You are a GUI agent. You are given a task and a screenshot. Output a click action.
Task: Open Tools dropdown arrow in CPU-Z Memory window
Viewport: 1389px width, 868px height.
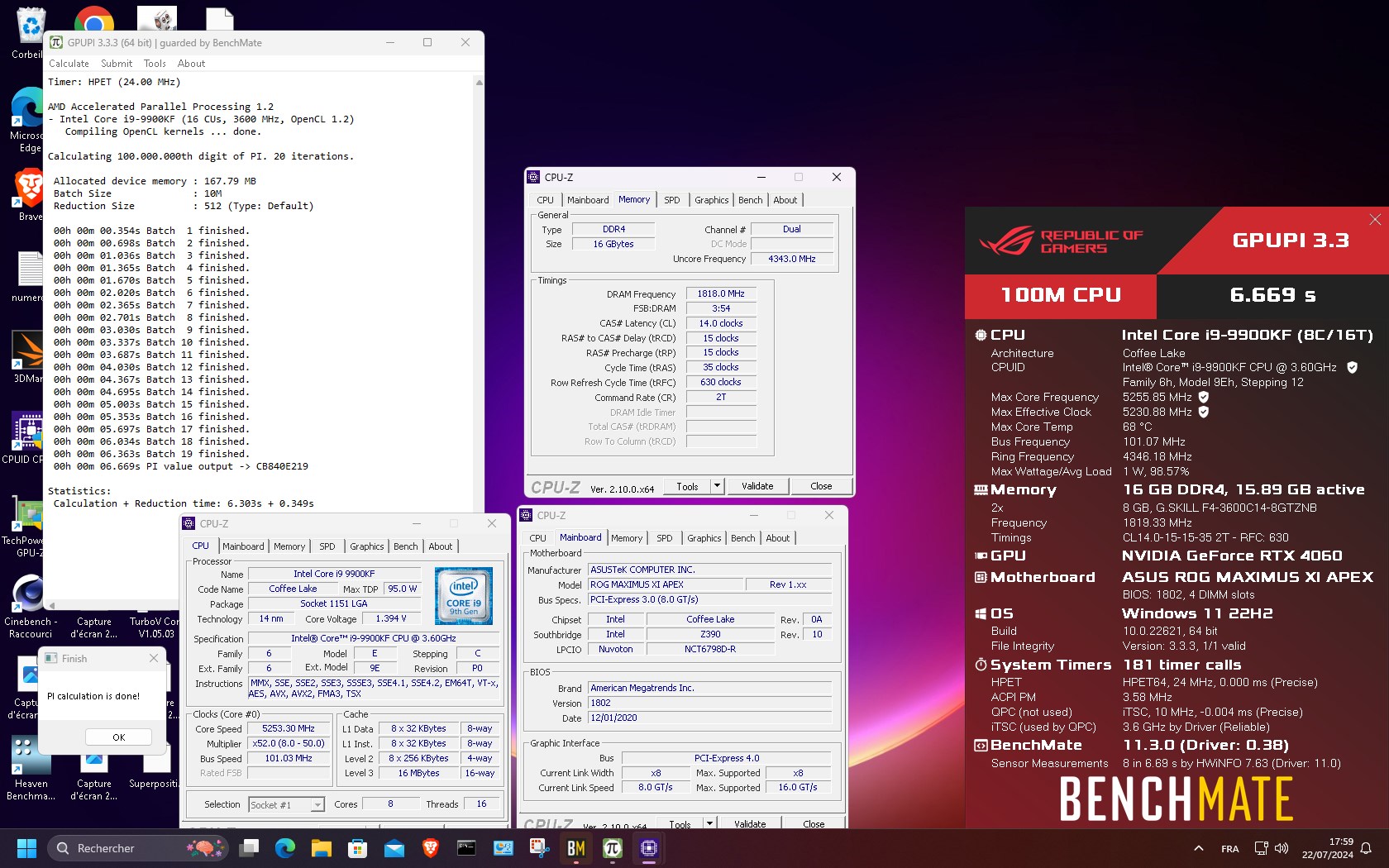(x=717, y=486)
